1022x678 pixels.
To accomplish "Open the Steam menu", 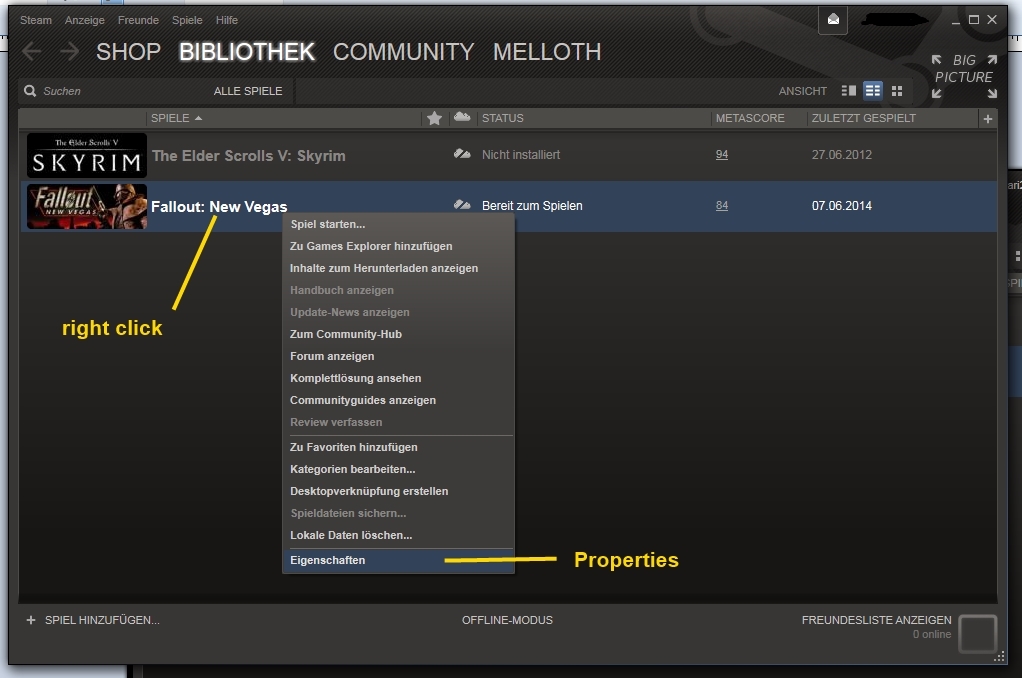I will [x=36, y=20].
